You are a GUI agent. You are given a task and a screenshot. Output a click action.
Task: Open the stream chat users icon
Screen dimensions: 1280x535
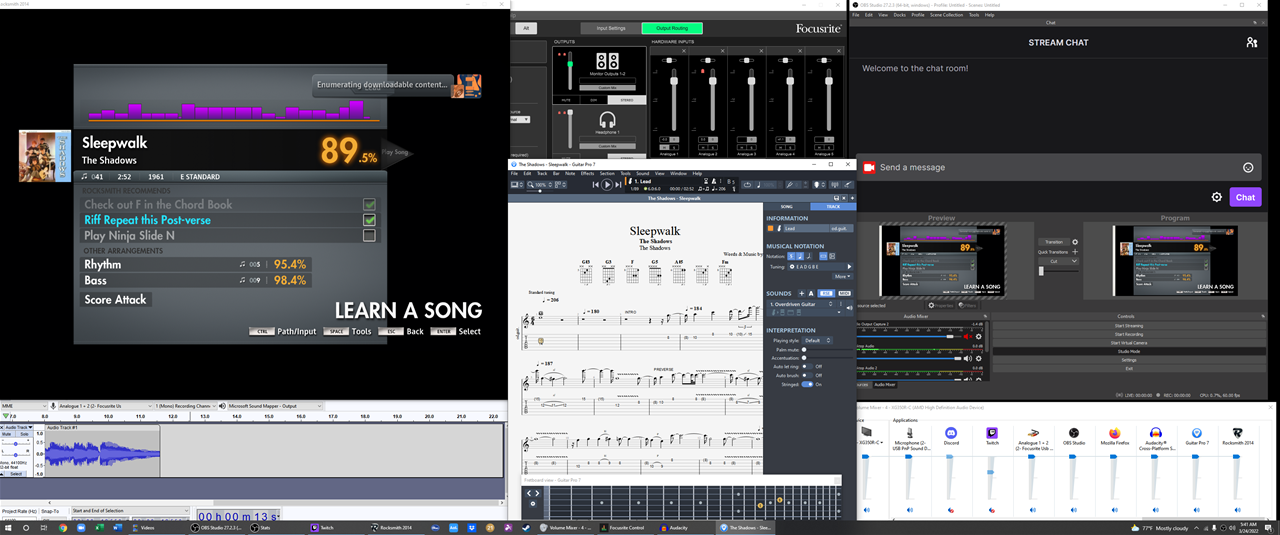click(1251, 43)
